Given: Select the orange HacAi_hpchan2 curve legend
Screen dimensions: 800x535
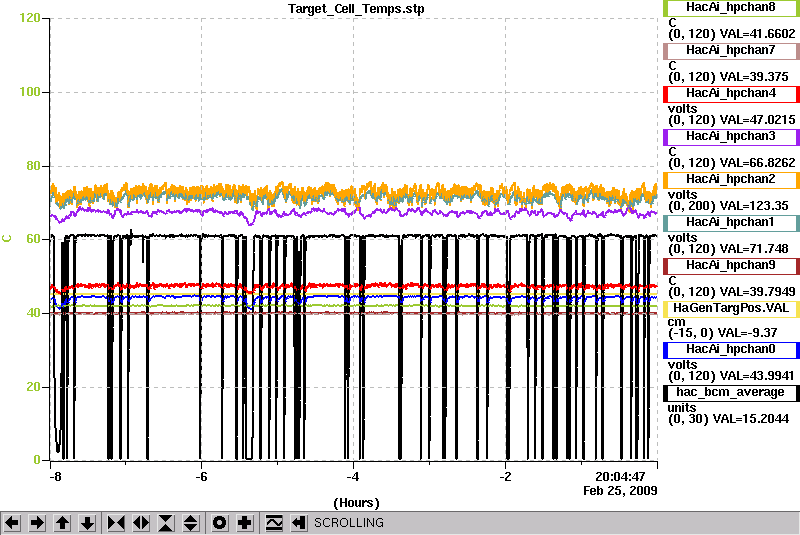Looking at the screenshot, I should pyautogui.click(x=731, y=180).
